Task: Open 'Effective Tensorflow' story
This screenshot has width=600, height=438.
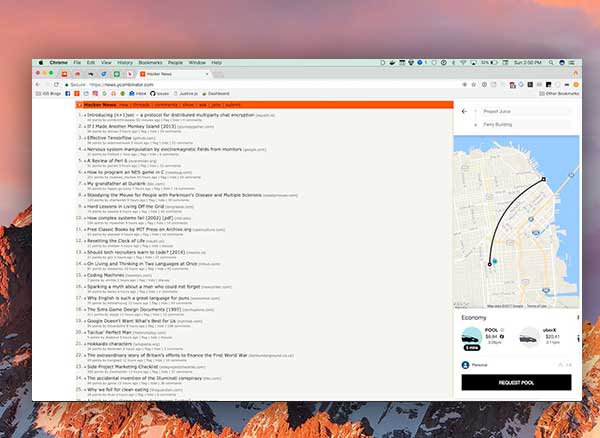Action: [x=109, y=138]
